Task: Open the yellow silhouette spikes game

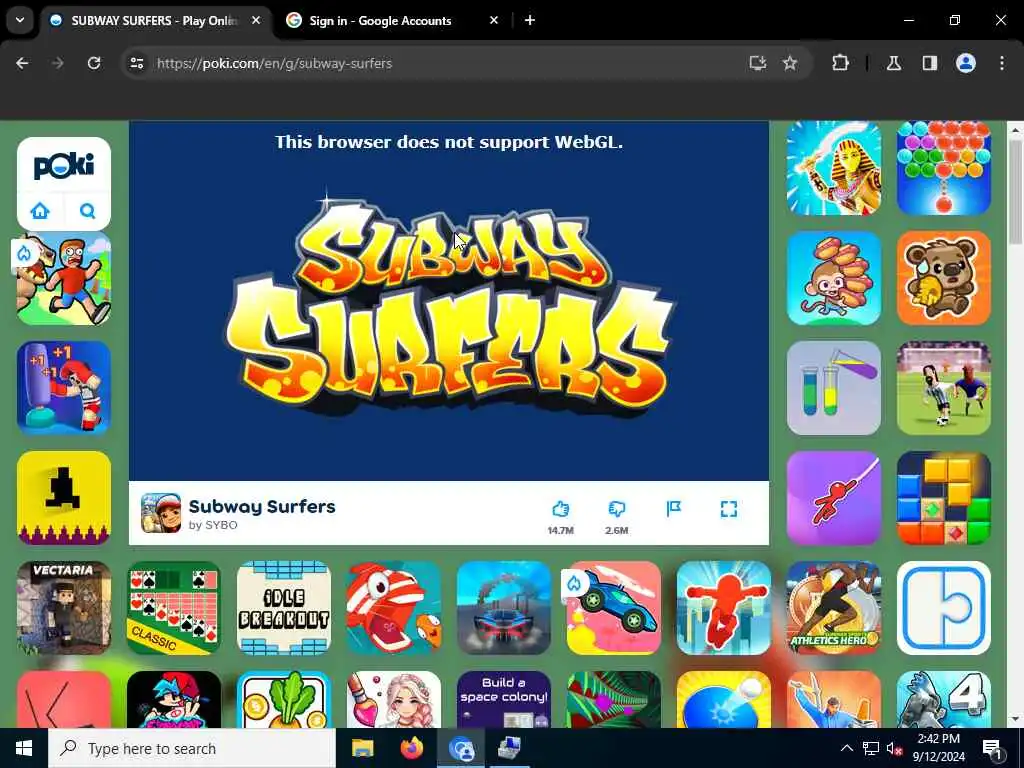Action: (64, 498)
